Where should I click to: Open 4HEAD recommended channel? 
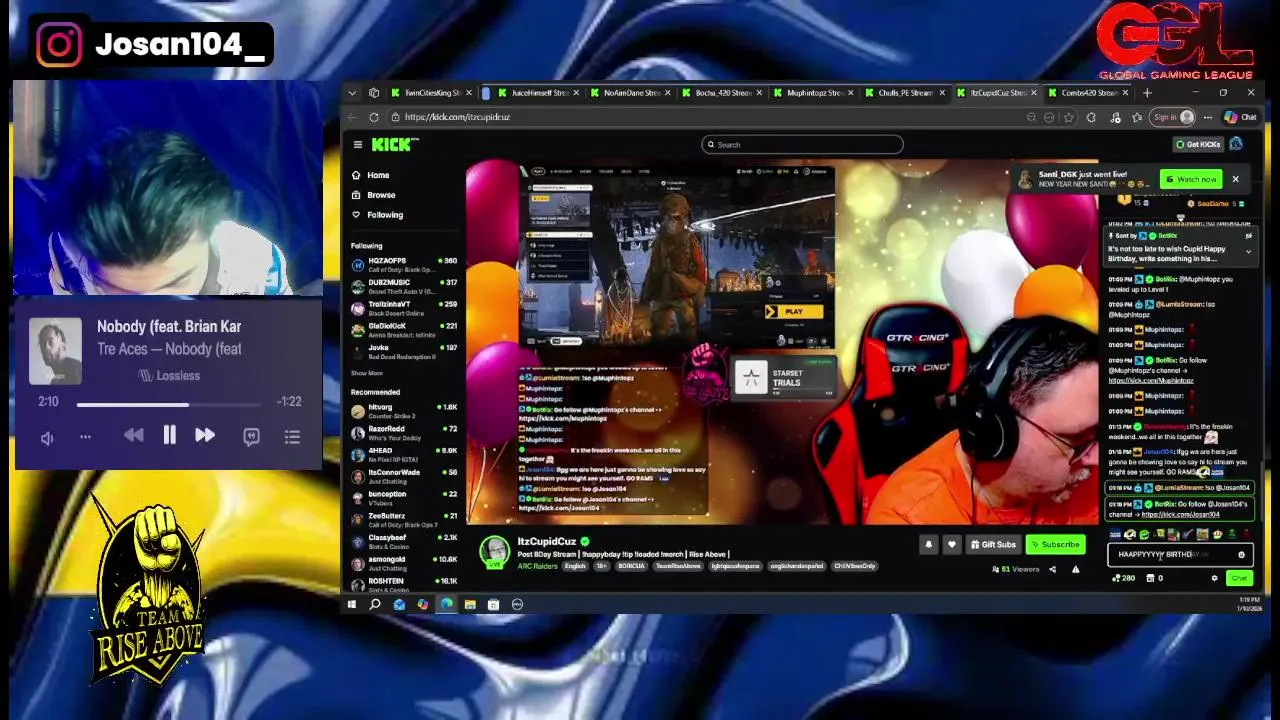click(404, 455)
